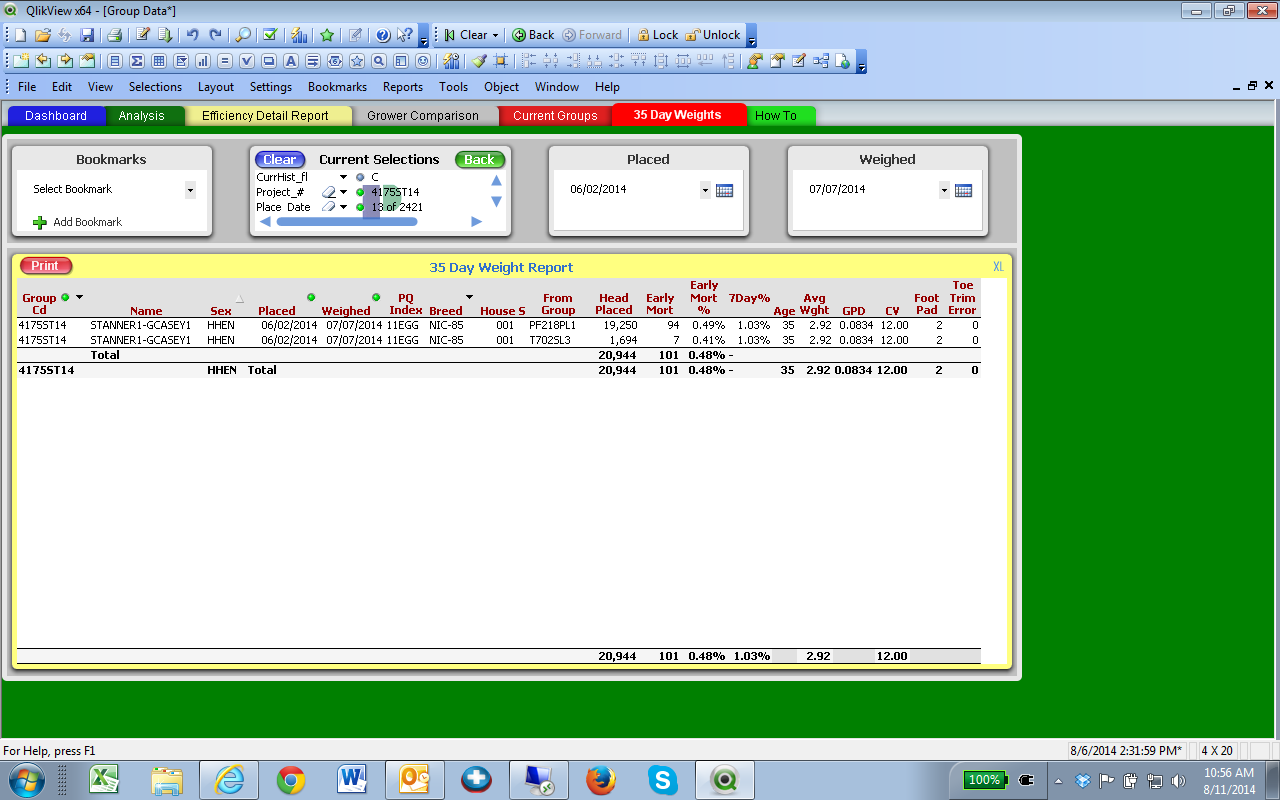Open CurrHist_fl selection dropdown arrow
Screen dimensions: 1280x800
click(x=344, y=177)
